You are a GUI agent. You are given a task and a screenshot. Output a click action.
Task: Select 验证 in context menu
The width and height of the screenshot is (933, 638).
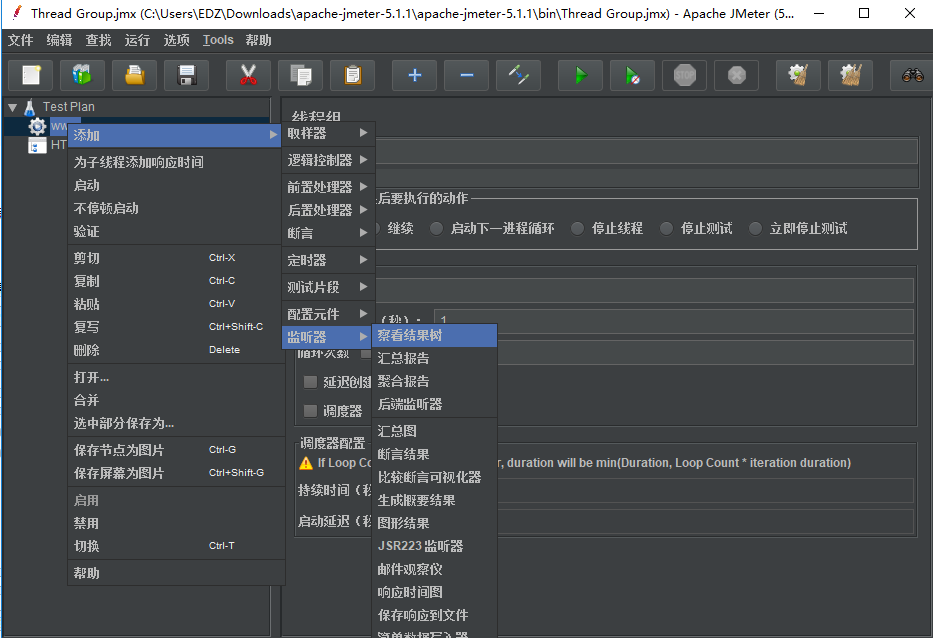point(176,232)
